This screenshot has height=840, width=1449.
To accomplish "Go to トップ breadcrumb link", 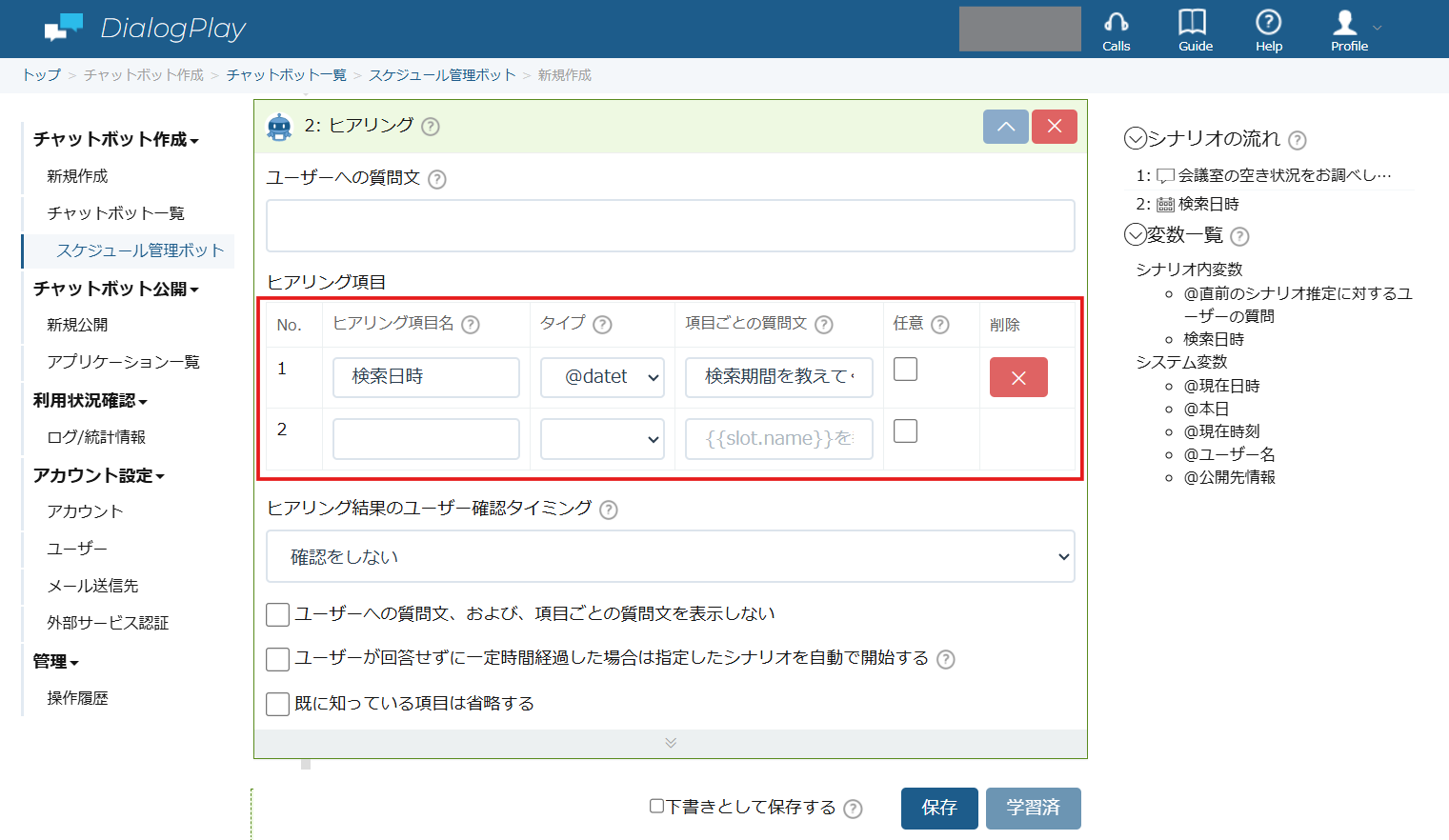I will pos(41,75).
